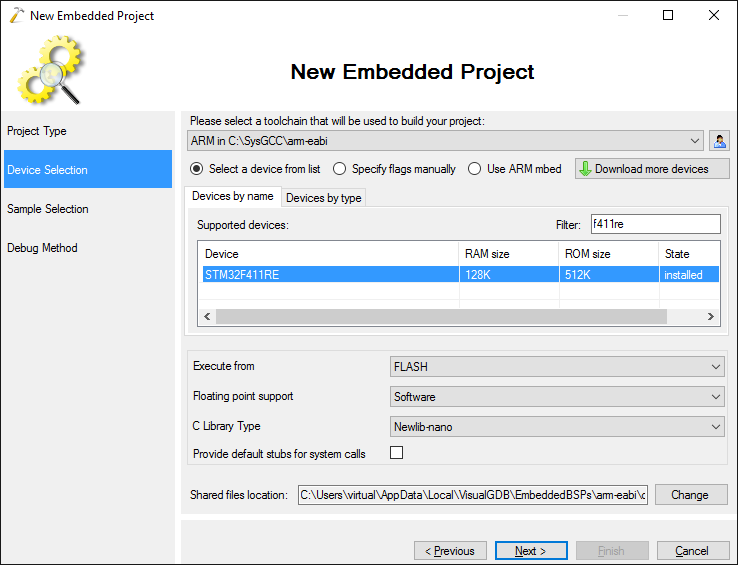Choose 'Specify flags manually' radio button
This screenshot has width=738, height=565.
pyautogui.click(x=339, y=169)
